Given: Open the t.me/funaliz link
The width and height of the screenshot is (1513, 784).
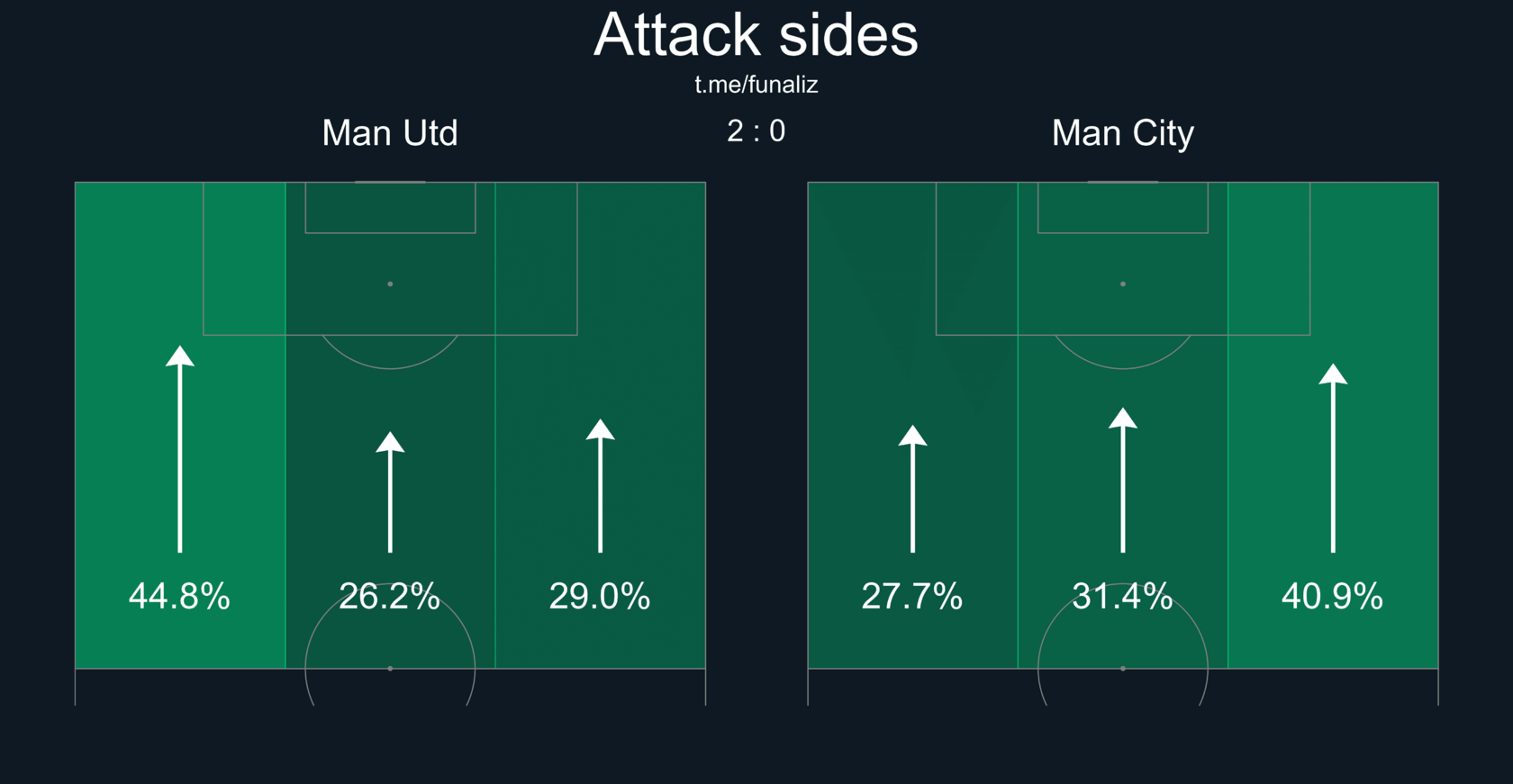Looking at the screenshot, I should coord(756,85).
